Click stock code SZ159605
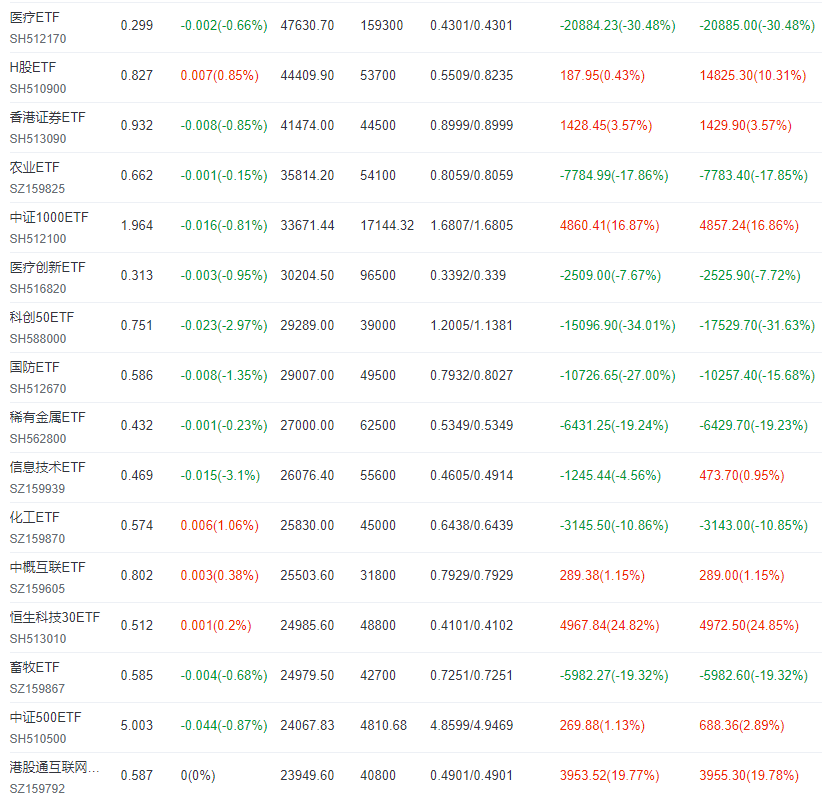This screenshot has height=802, width=822. [37, 589]
